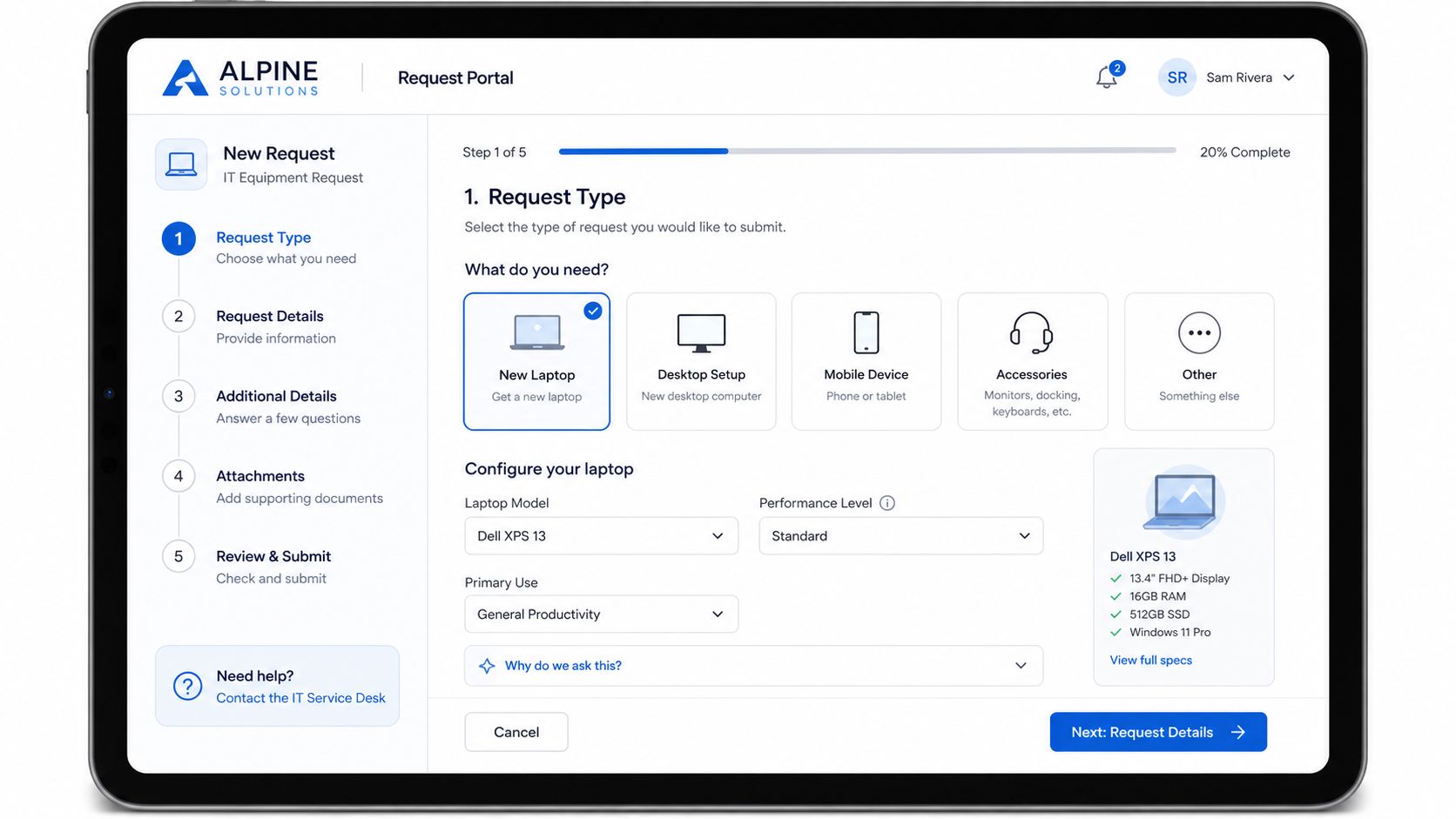Go to step 2 Request Details
Image resolution: width=1456 pixels, height=819 pixels.
249,326
